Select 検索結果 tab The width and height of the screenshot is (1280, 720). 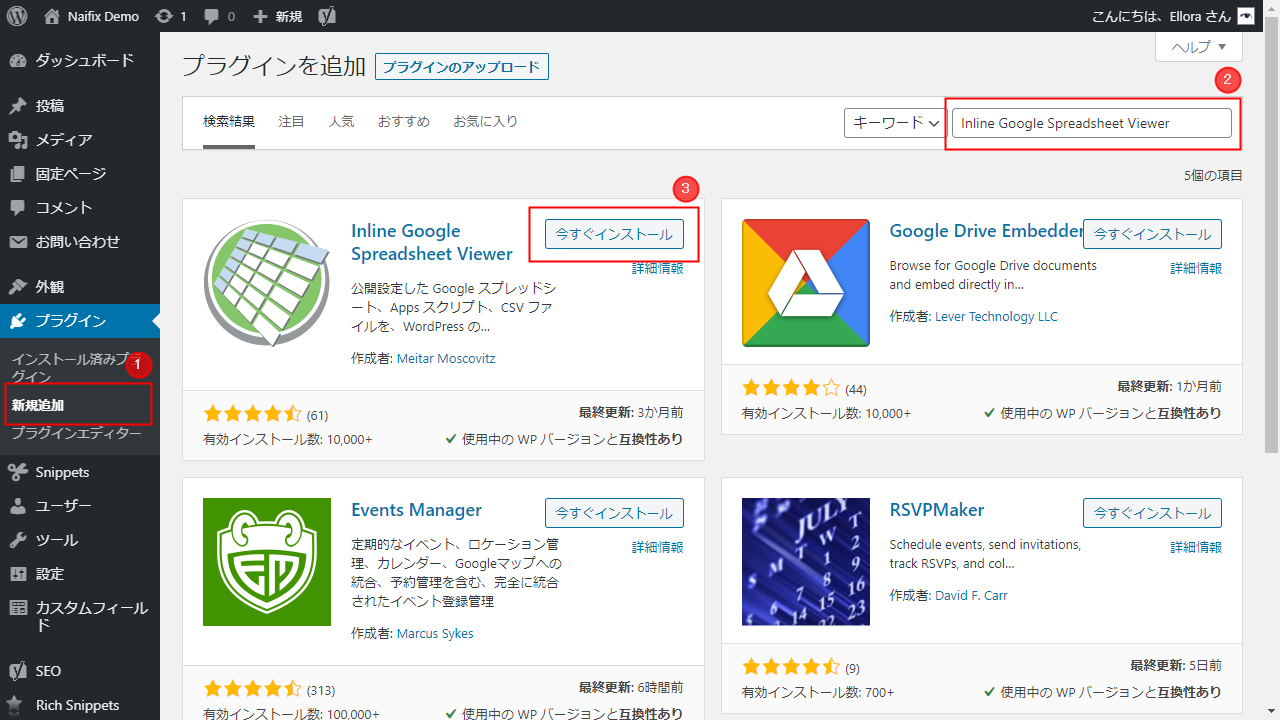229,122
